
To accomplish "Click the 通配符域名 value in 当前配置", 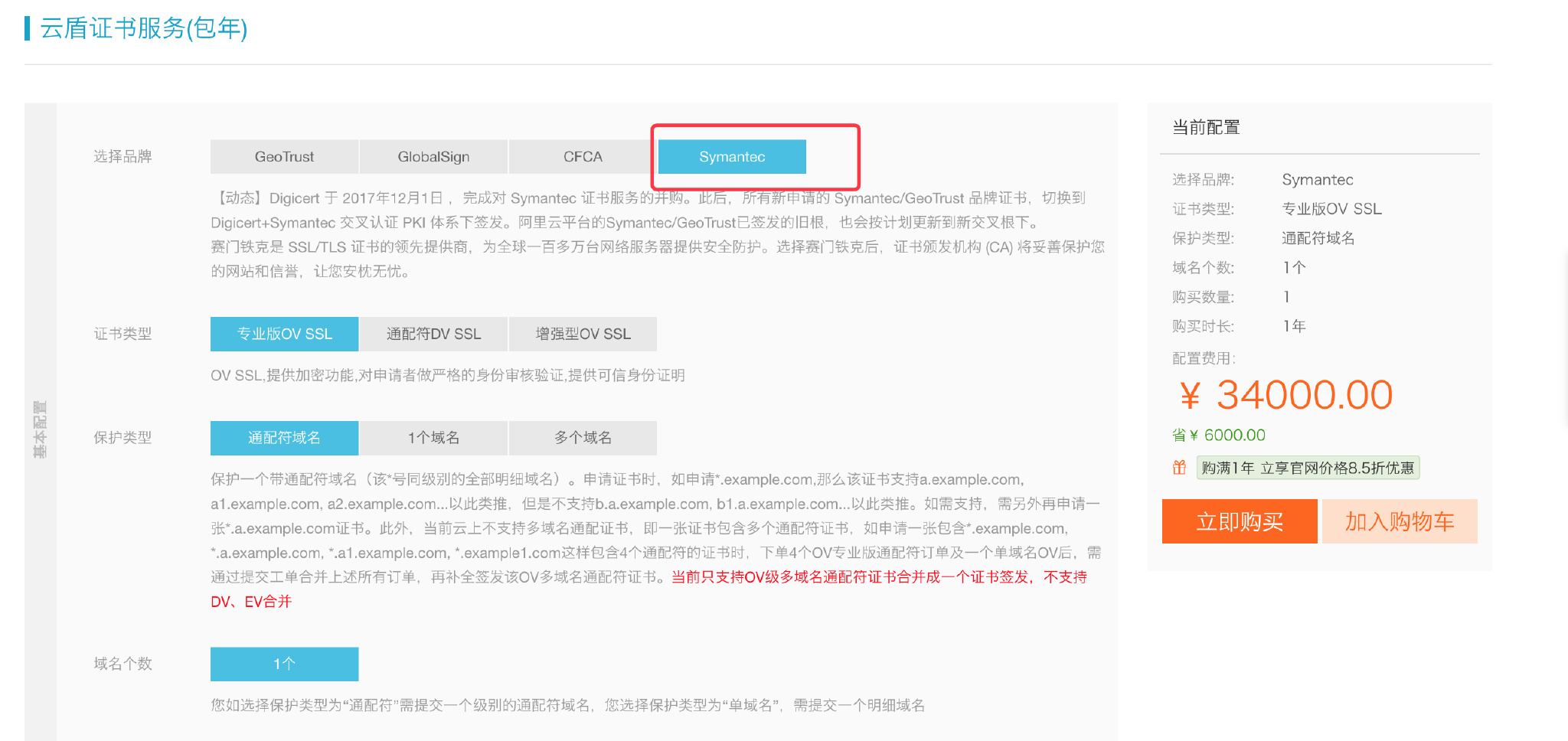I will 1318,238.
